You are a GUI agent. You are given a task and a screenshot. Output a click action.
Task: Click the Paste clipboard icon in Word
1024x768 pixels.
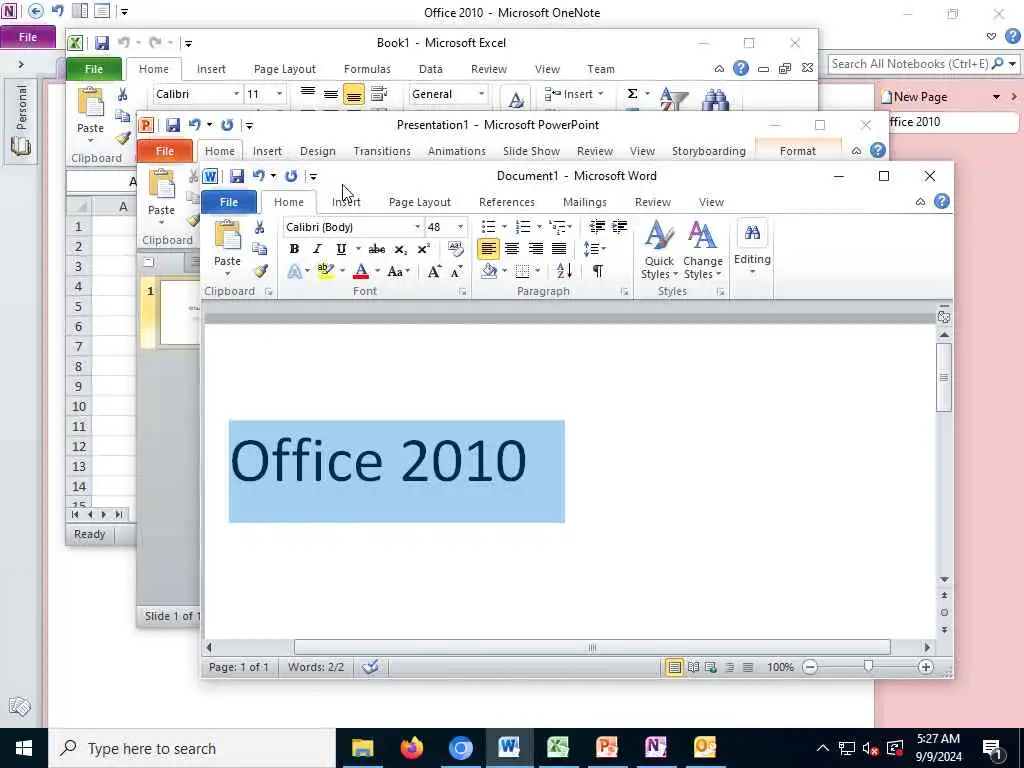pos(227,236)
